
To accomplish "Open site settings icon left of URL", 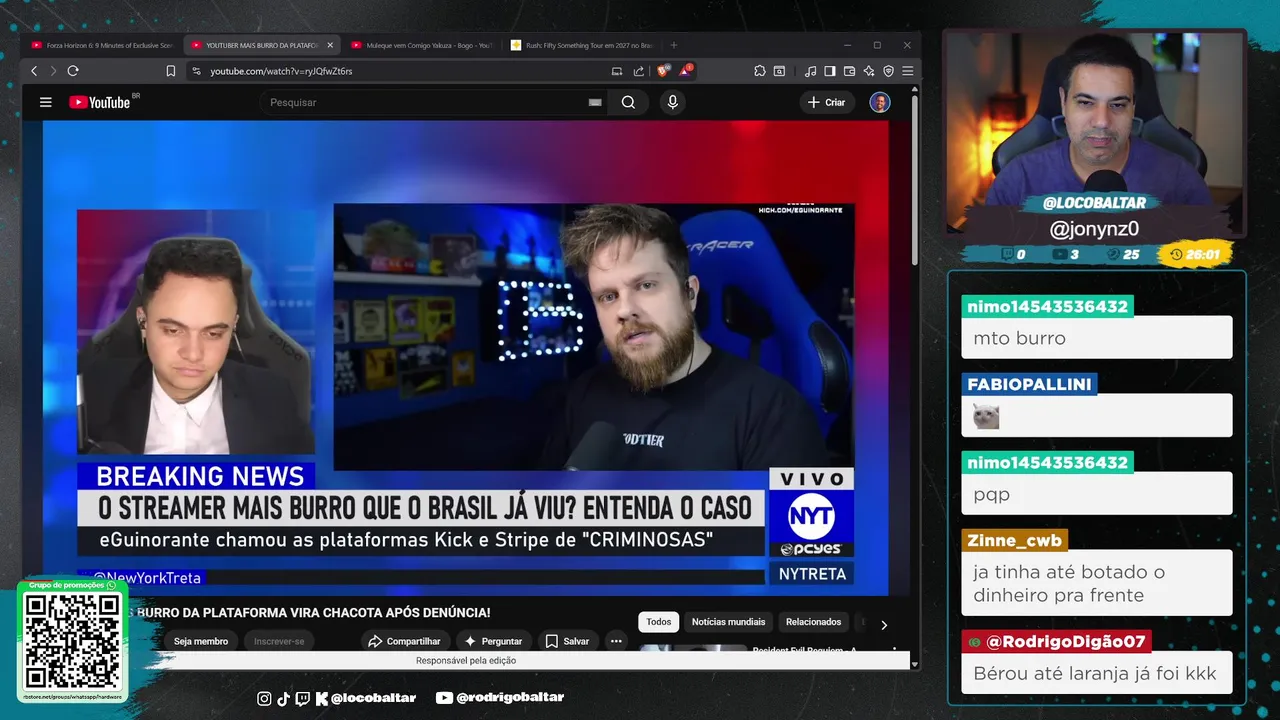I will point(196,71).
